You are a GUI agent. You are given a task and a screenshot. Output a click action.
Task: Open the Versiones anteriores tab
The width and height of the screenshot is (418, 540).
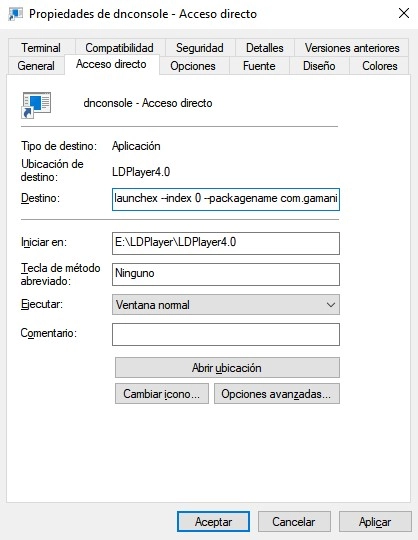tap(352, 48)
